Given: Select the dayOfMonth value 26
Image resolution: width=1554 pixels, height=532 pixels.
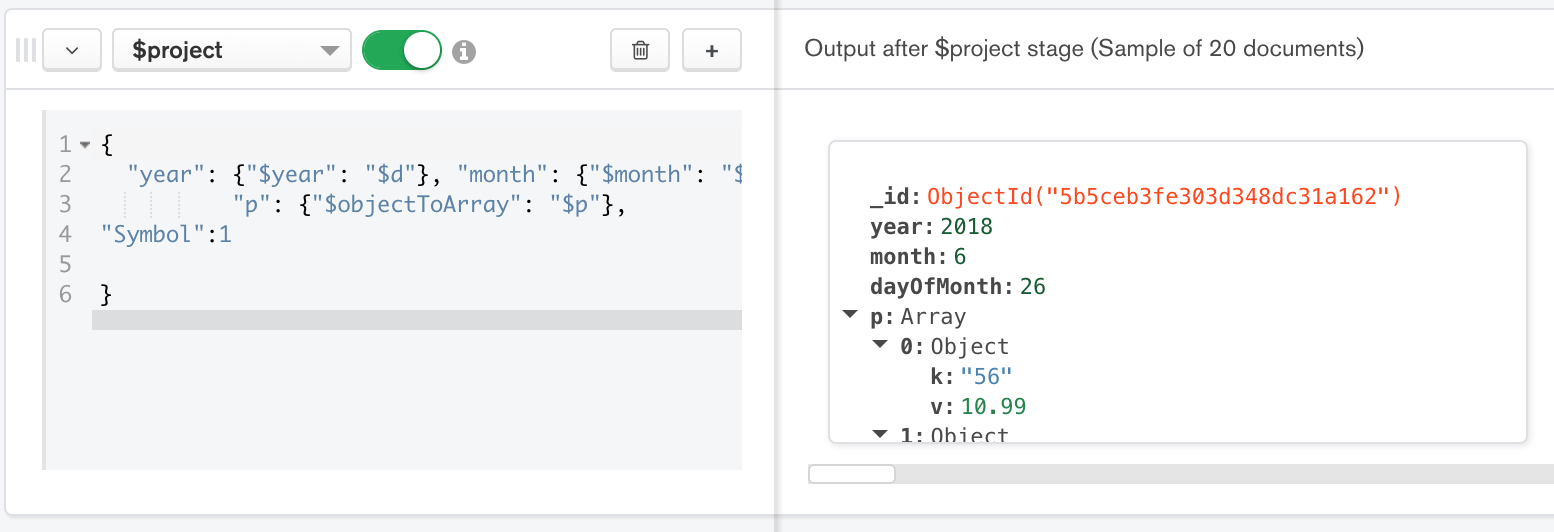Looking at the screenshot, I should tap(1033, 286).
